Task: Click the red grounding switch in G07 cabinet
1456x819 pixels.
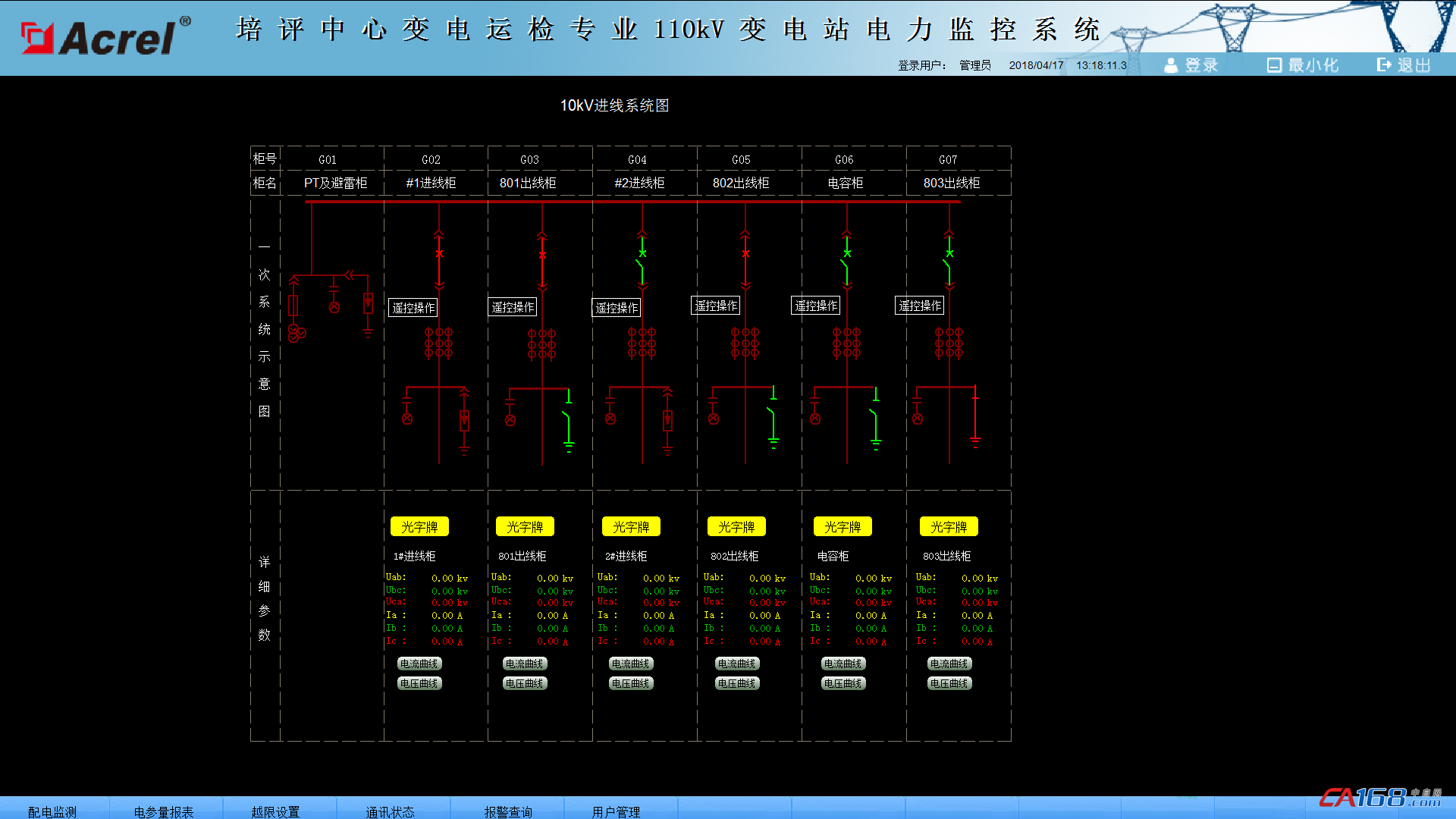Action: pyautogui.click(x=975, y=417)
